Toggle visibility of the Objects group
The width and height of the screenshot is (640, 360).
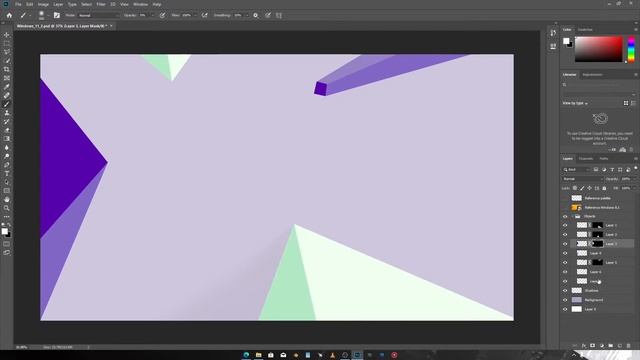point(565,216)
